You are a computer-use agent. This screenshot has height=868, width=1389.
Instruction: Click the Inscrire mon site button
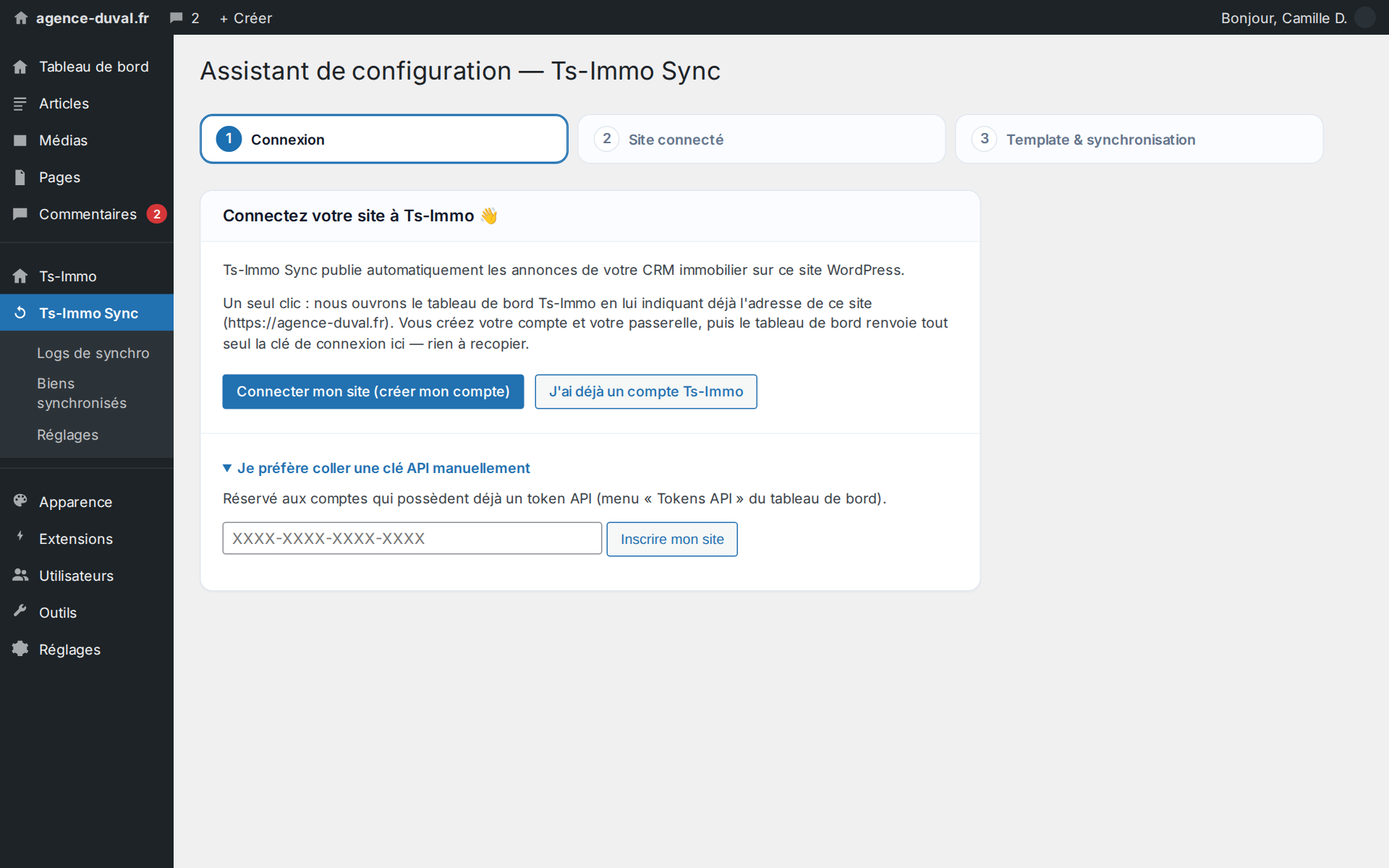pos(672,539)
